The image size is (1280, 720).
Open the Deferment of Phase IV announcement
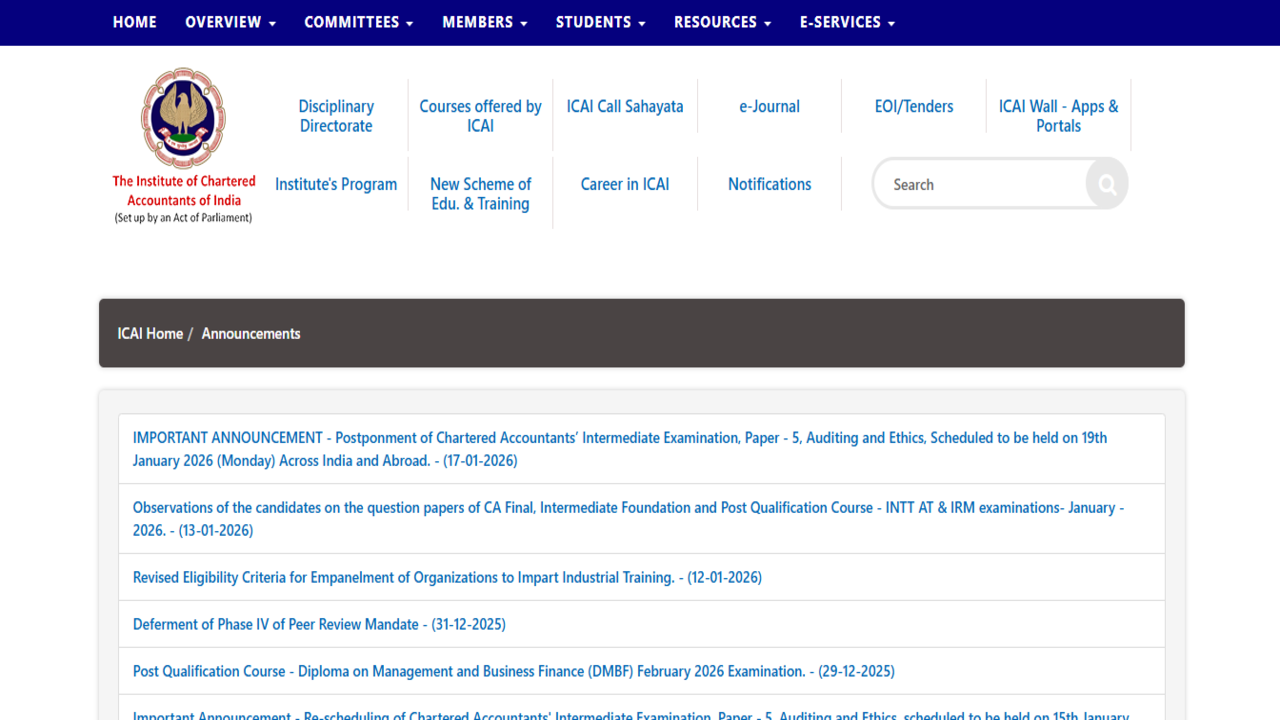(x=319, y=624)
